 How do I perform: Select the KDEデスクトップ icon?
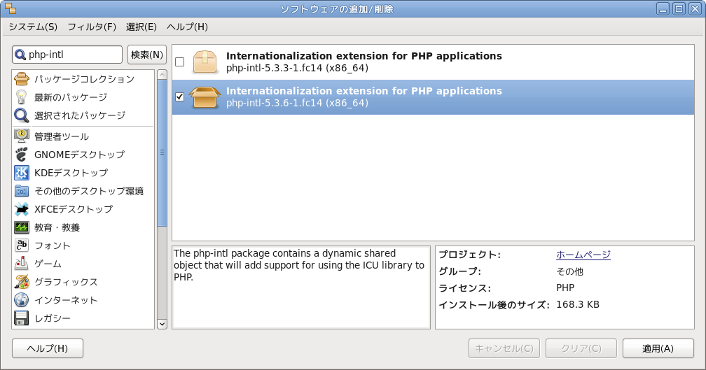[22, 173]
